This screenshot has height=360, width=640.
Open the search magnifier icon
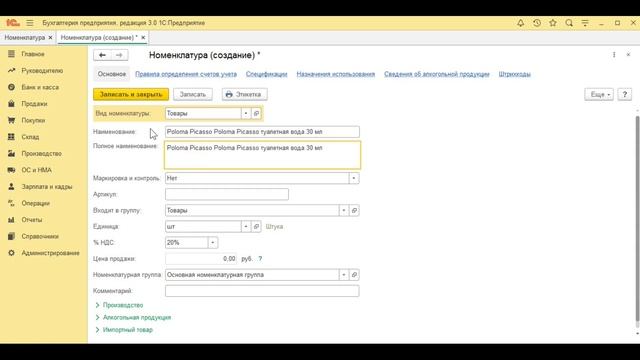point(569,23)
